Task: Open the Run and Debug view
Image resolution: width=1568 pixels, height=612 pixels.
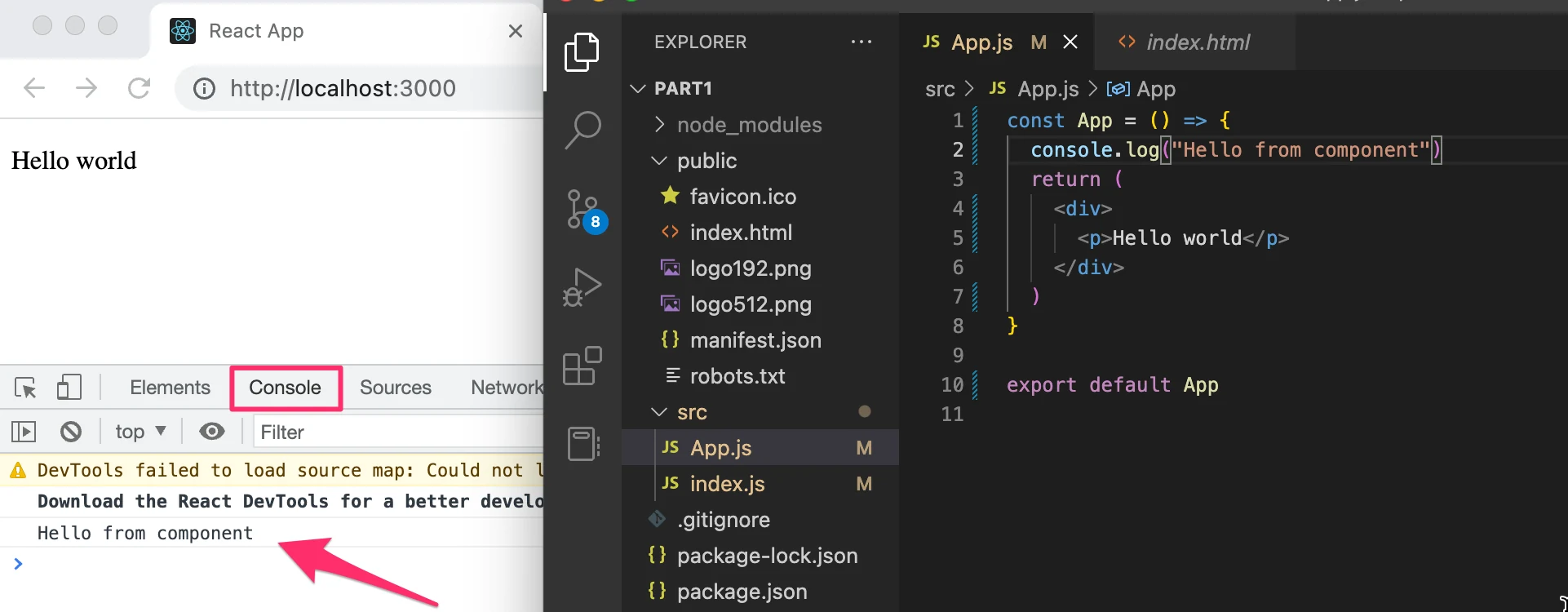Action: [582, 287]
